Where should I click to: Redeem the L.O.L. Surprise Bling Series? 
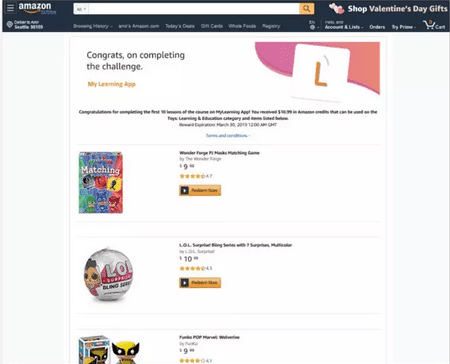pyautogui.click(x=200, y=283)
